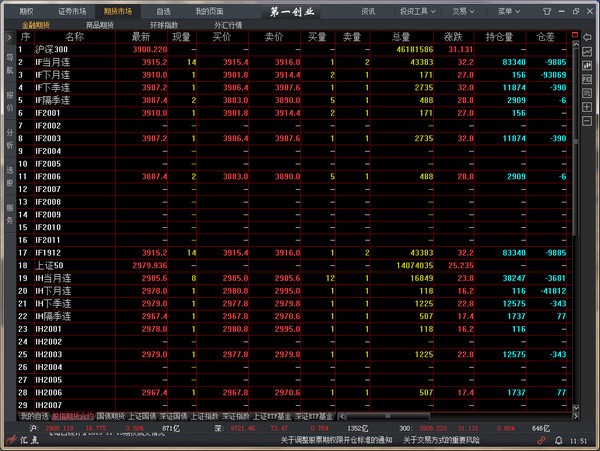
Task: Open news link 关于交易方式的重要风险
Action: [x=442, y=441]
